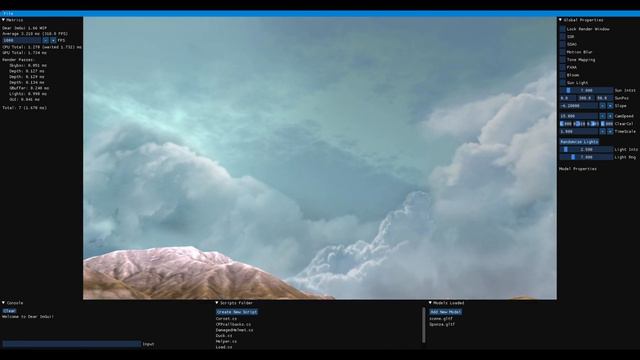
Task: Click the TimeScale value field
Action: click(579, 131)
